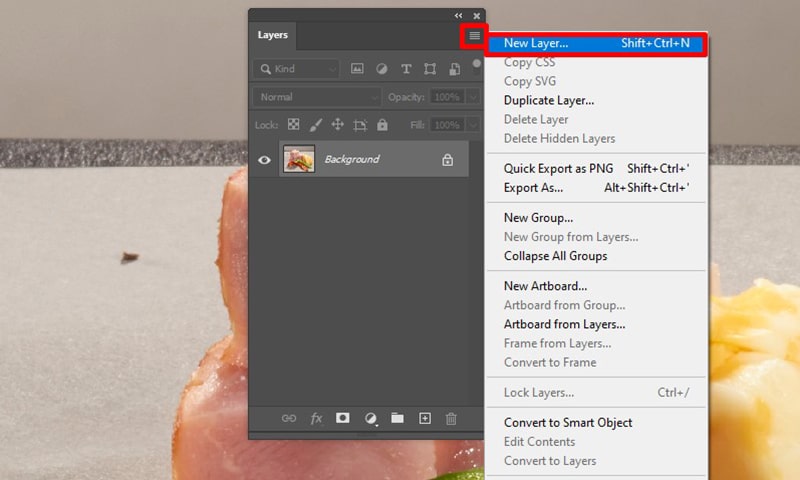The height and width of the screenshot is (480, 800).
Task: Click the Fill value field
Action: point(447,125)
